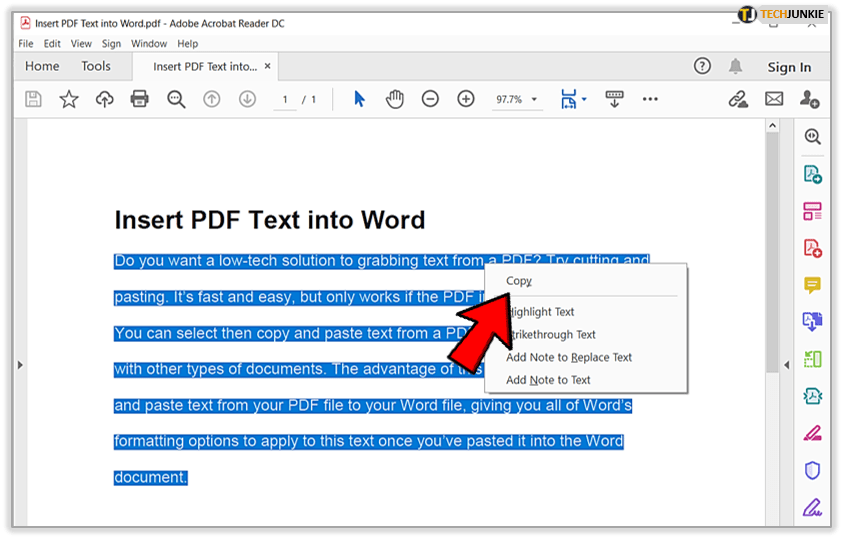
Task: Select the Hand pan tool
Action: (394, 99)
